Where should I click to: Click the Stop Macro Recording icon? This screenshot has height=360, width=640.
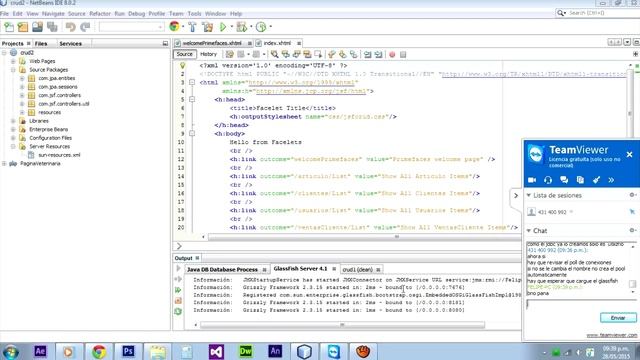pos(403,54)
